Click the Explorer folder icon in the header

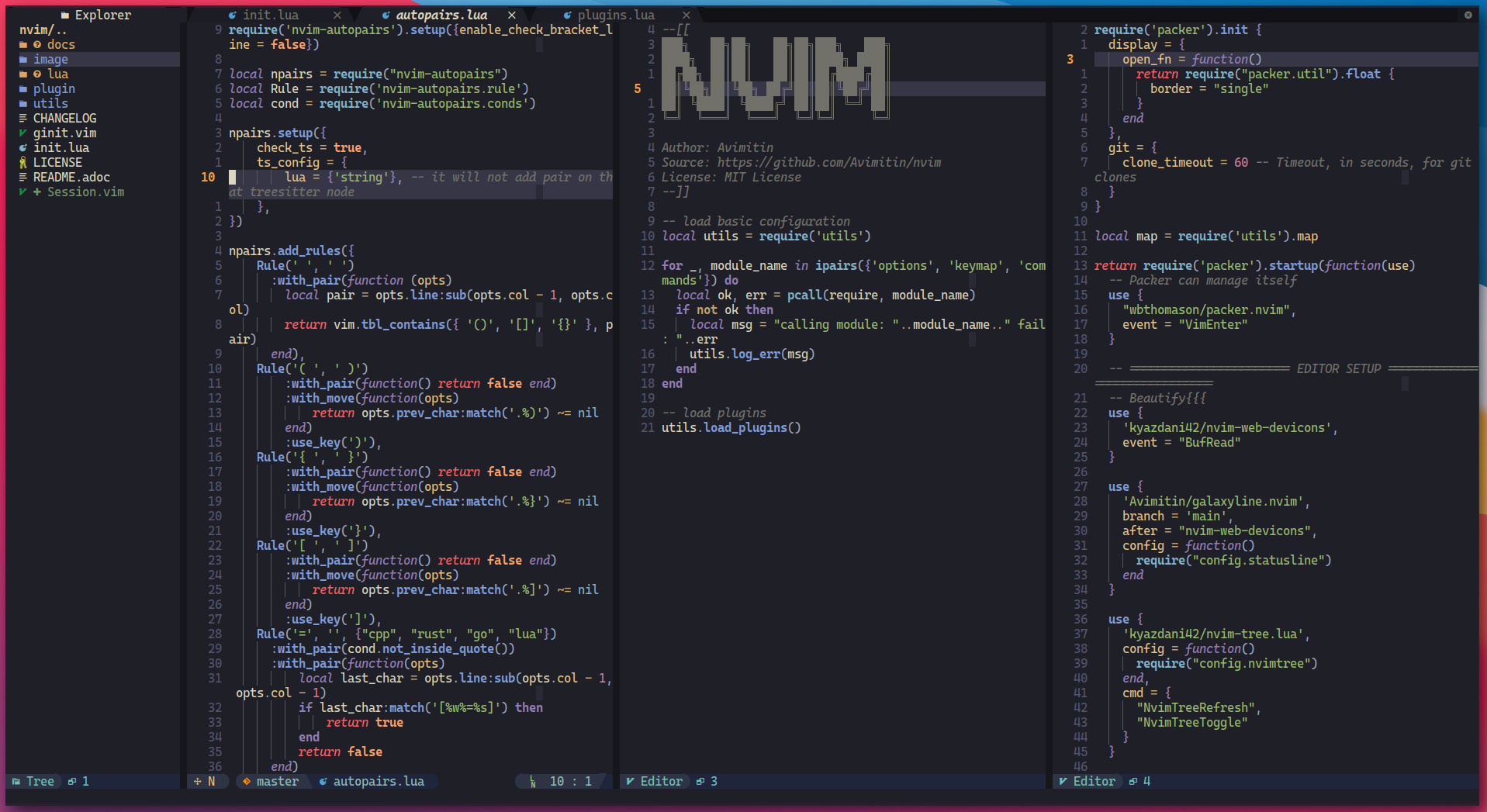[65, 15]
